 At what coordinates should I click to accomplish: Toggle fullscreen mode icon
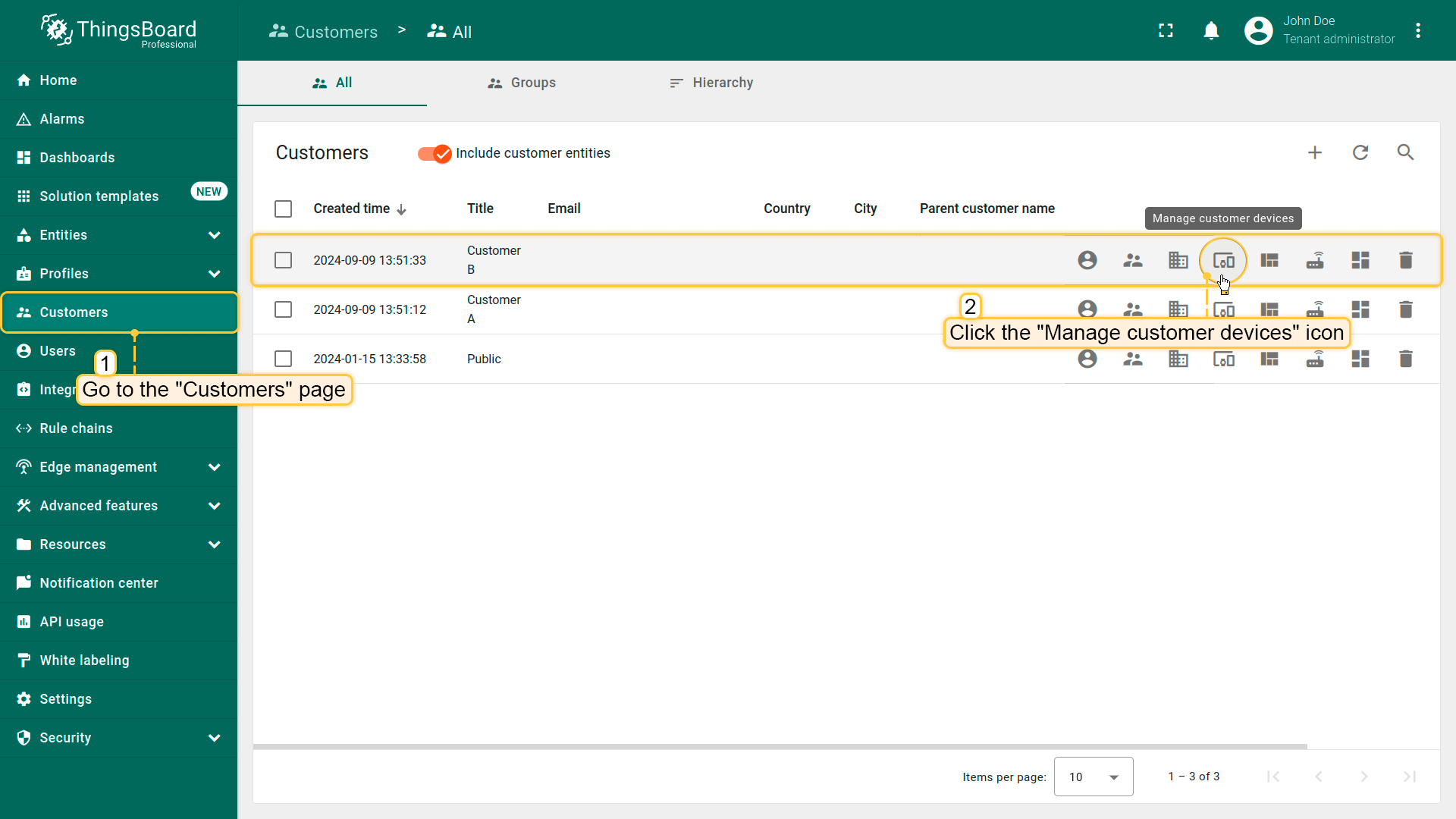(x=1166, y=30)
